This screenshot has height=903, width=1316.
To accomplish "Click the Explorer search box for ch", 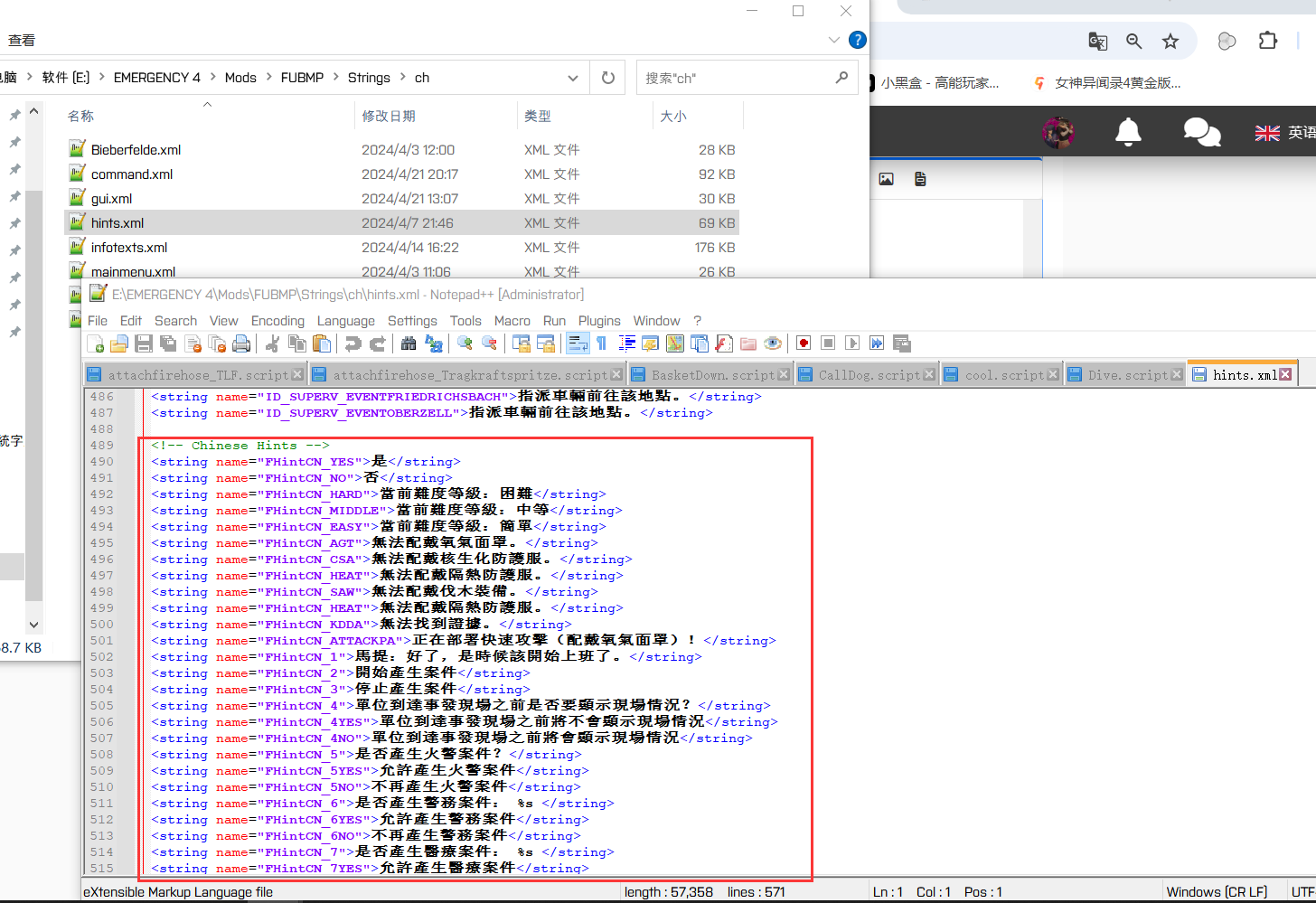I will point(737,78).
